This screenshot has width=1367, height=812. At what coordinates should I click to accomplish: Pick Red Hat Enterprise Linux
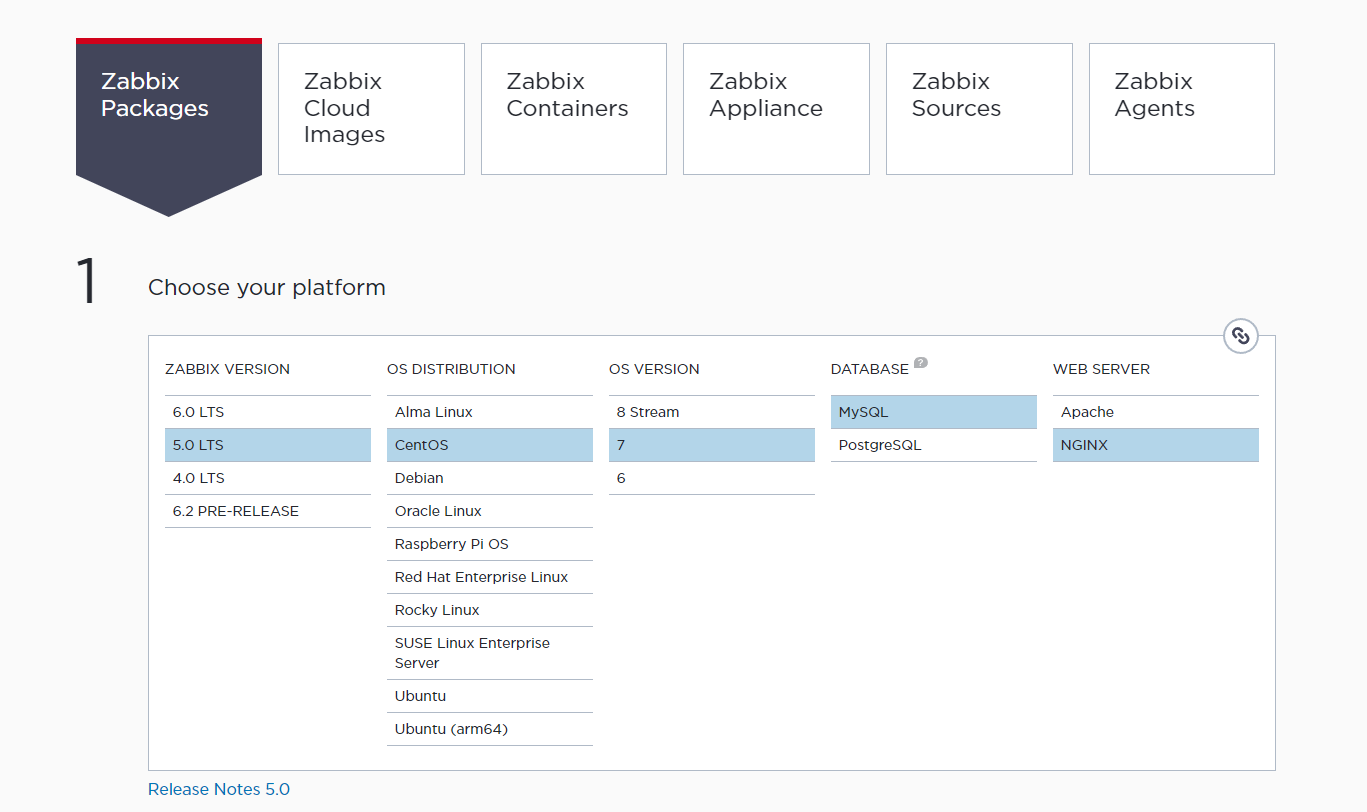coord(489,577)
